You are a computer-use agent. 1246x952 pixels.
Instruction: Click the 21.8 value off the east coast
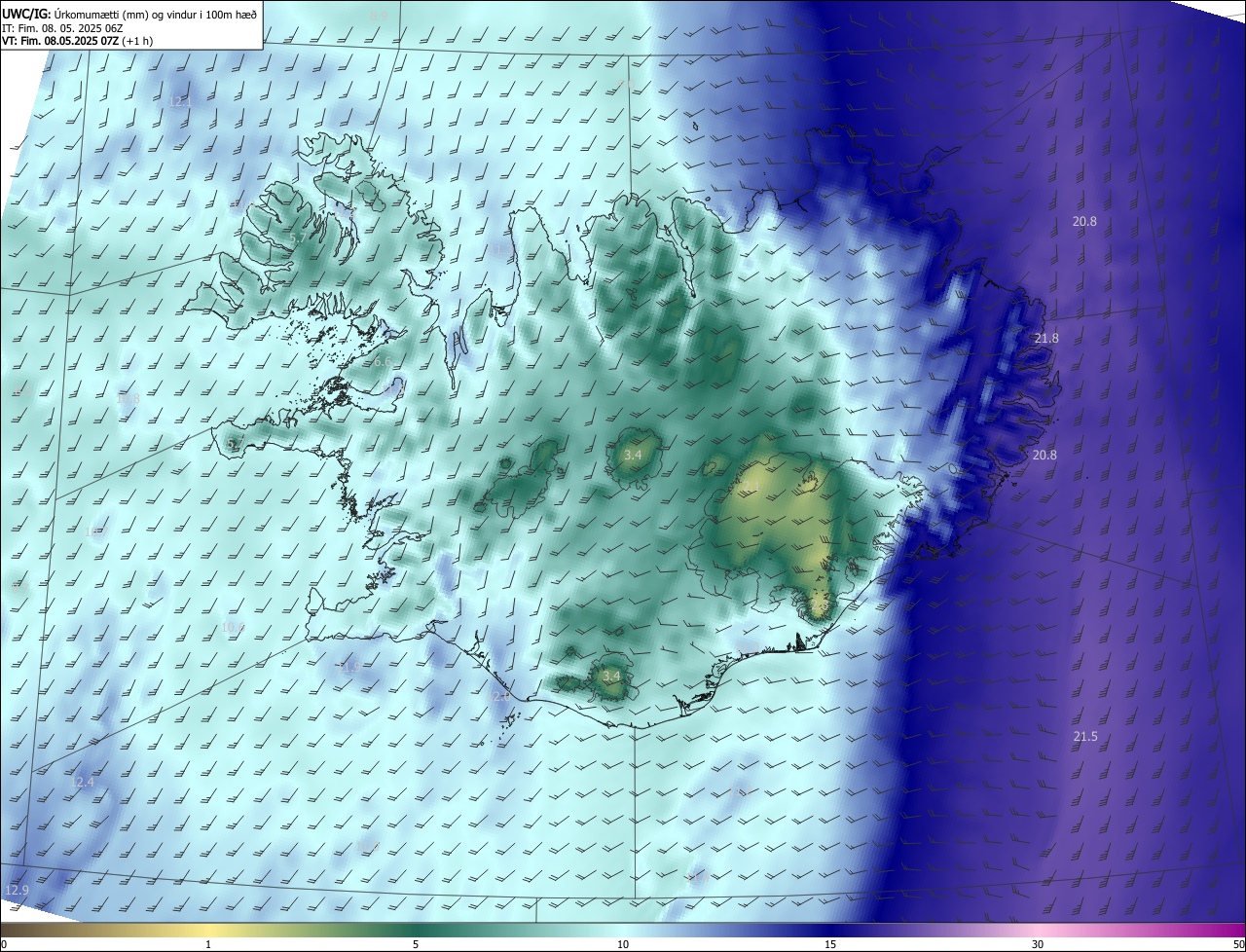pyautogui.click(x=1046, y=338)
